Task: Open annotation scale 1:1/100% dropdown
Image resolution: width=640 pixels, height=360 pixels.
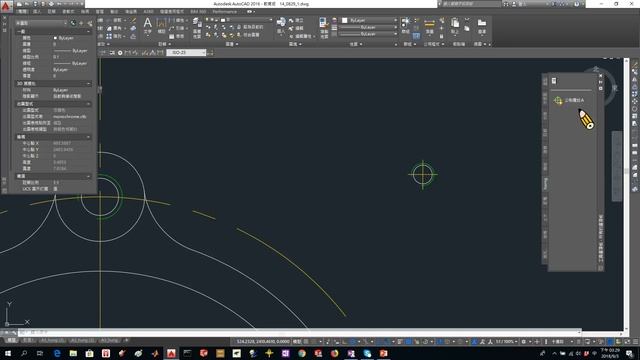Action: [x=507, y=342]
